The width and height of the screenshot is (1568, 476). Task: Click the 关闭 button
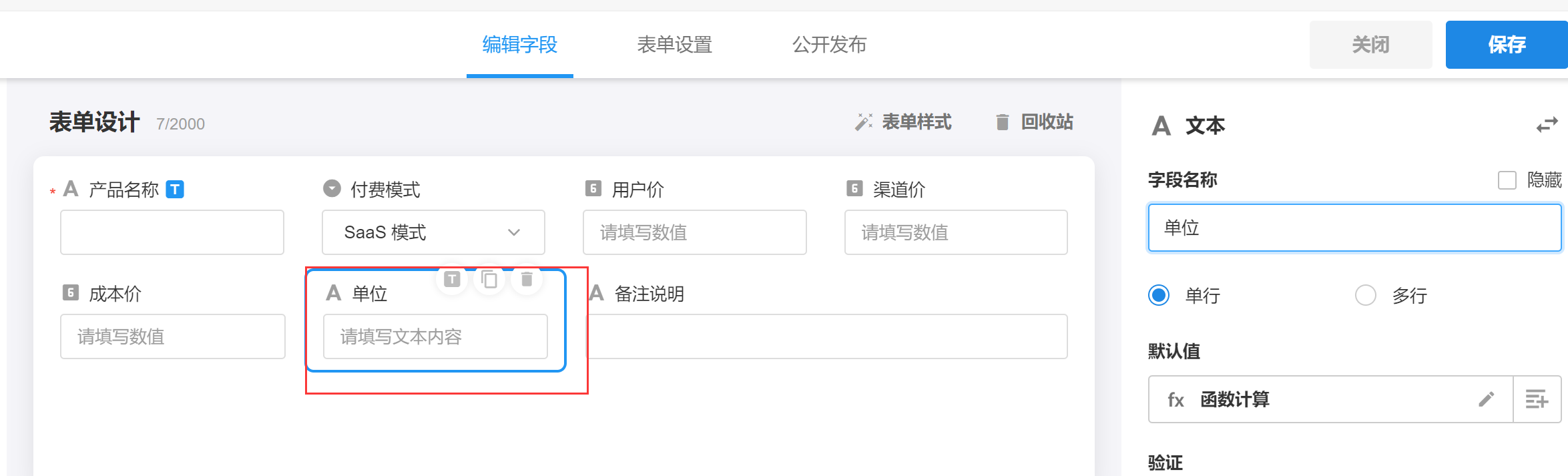click(1370, 45)
